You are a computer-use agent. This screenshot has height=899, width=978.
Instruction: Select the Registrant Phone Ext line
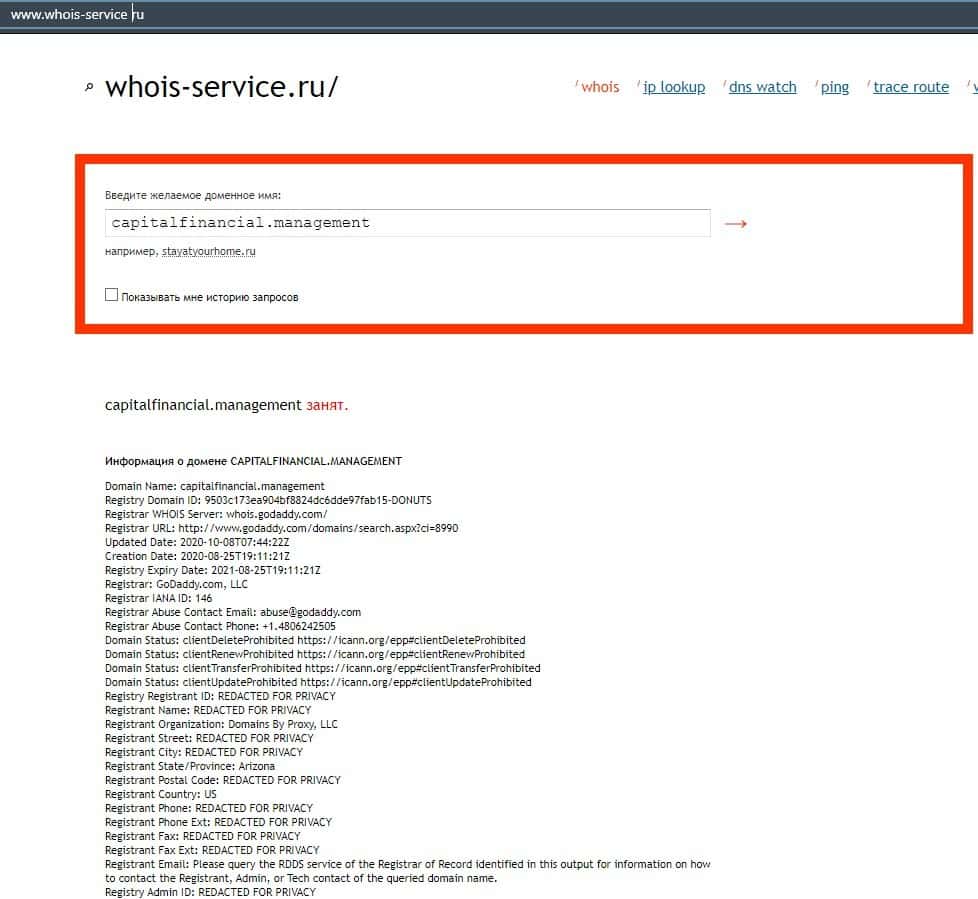click(x=218, y=822)
